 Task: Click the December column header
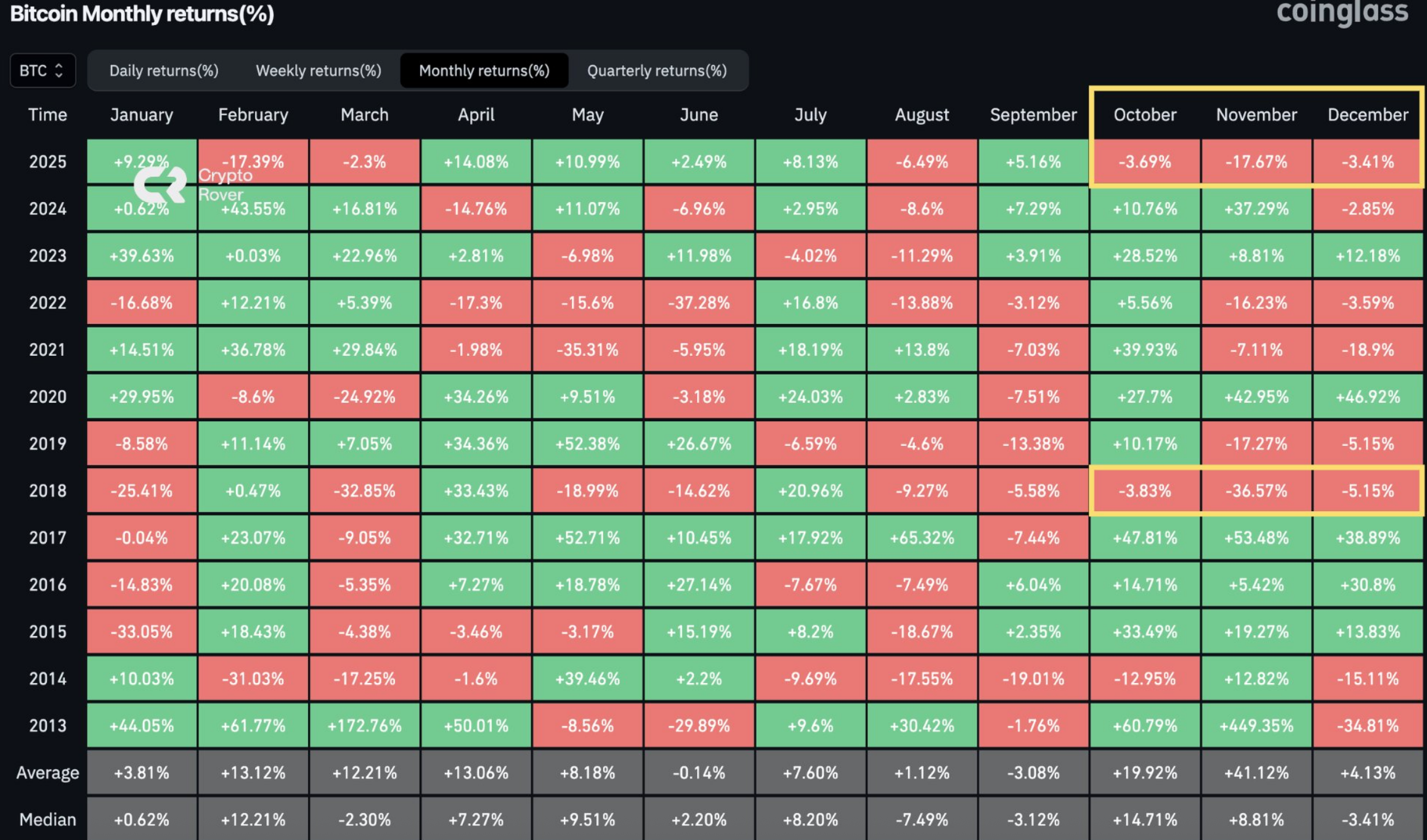coord(1368,115)
